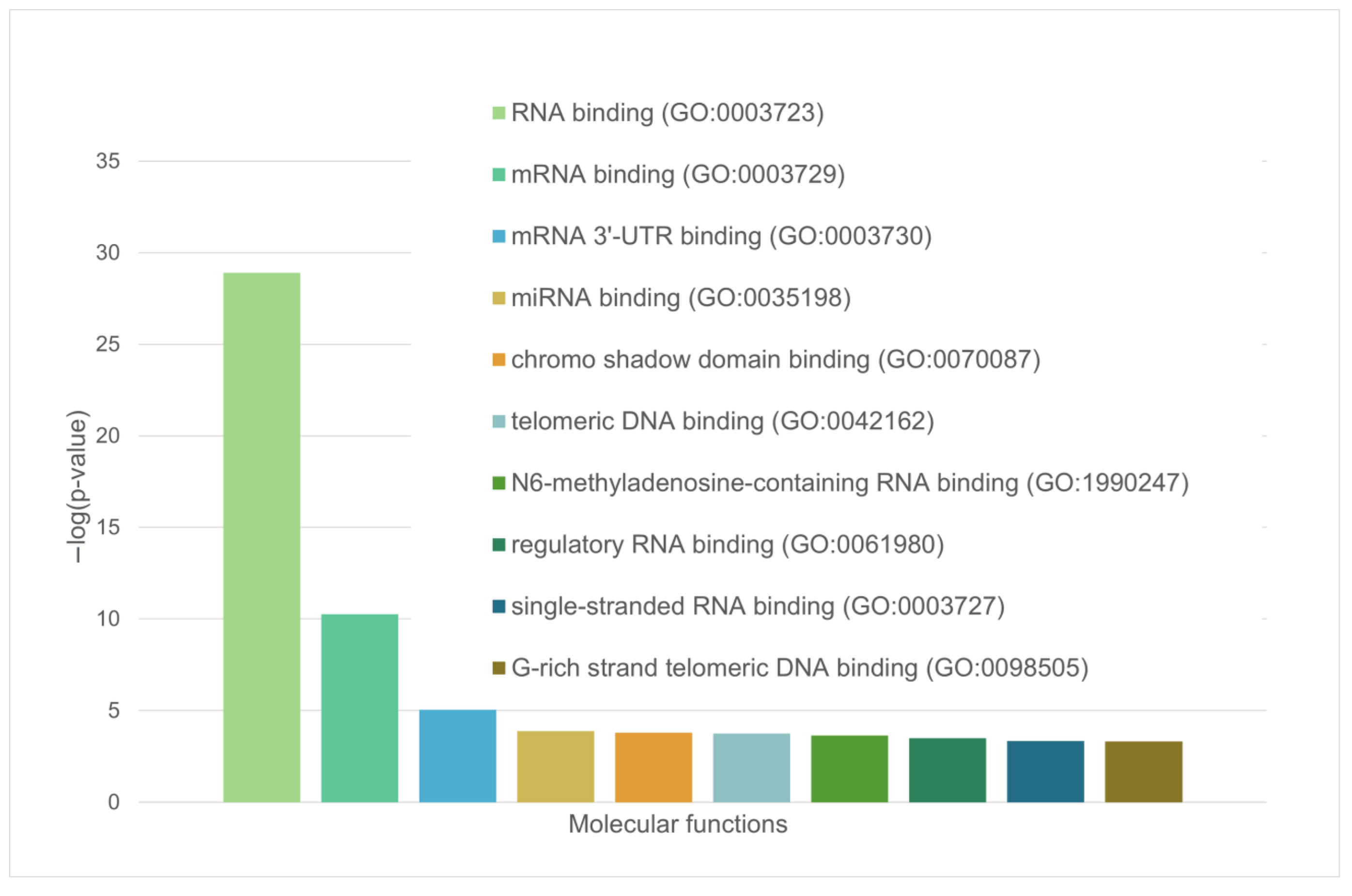Click the rightmost olive-brown bar
This screenshot has height=896, width=1352.
(1143, 772)
